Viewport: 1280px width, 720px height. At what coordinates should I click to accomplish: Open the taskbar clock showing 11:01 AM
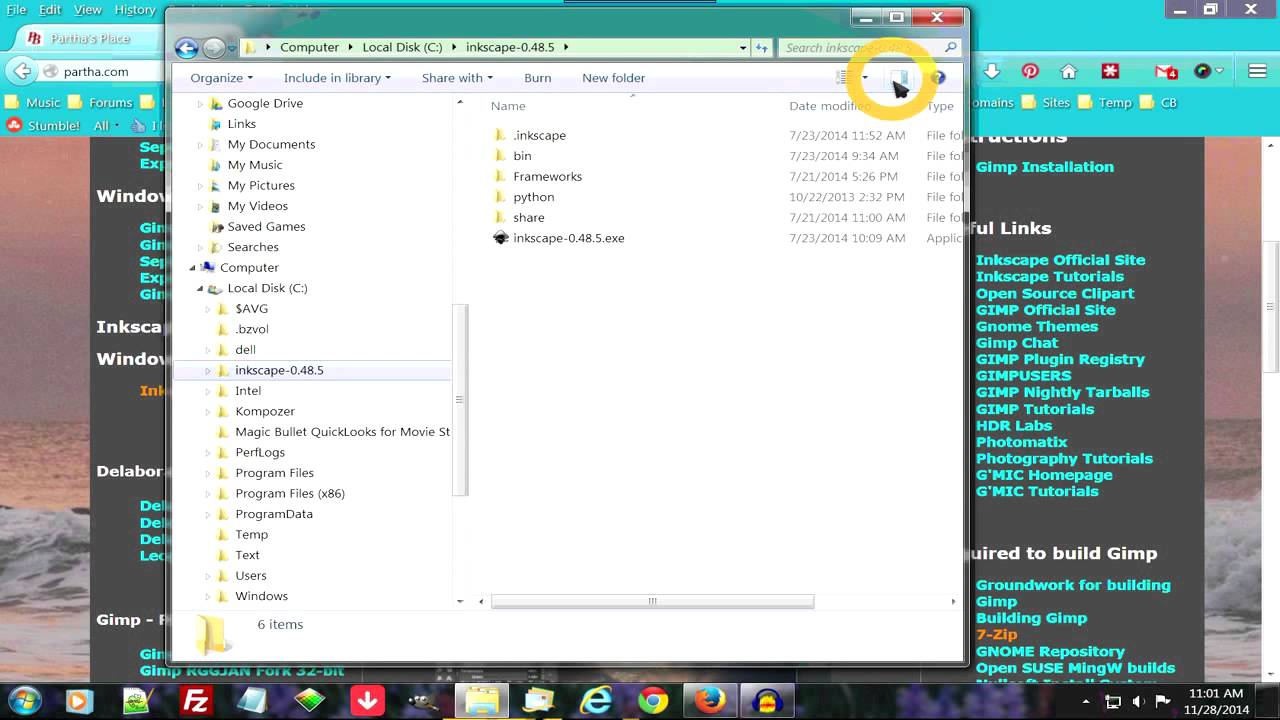tap(1217, 701)
